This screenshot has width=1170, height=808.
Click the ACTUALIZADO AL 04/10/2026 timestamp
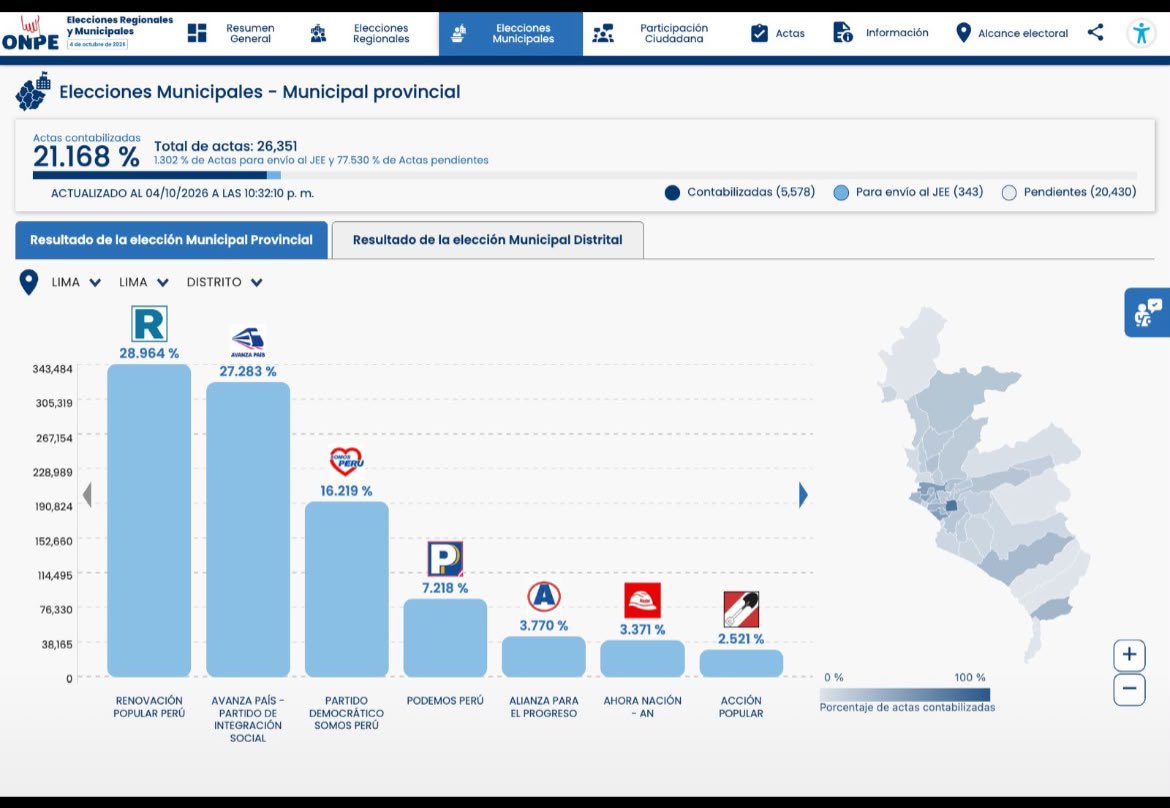point(182,193)
